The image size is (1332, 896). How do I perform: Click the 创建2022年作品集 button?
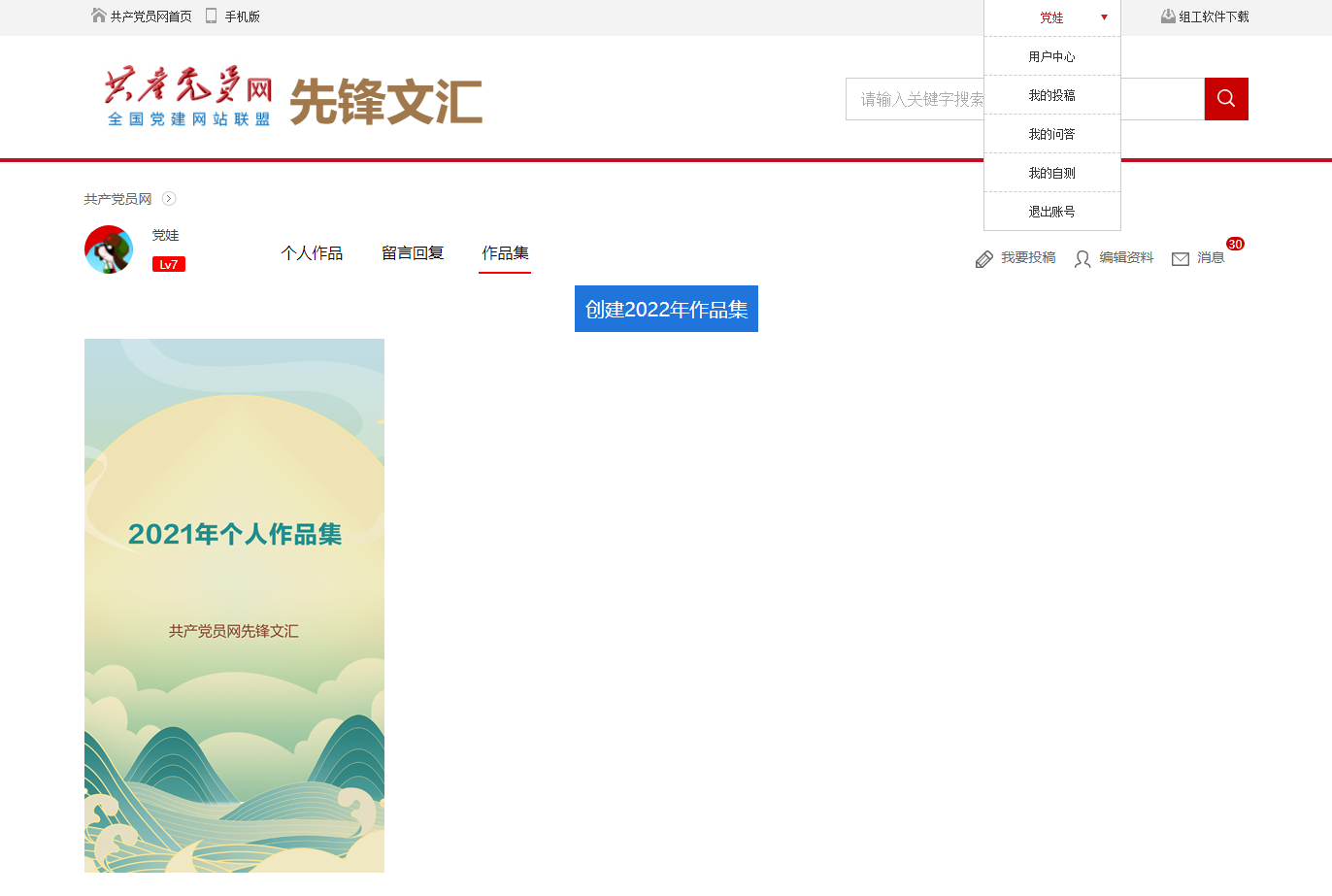(x=666, y=309)
